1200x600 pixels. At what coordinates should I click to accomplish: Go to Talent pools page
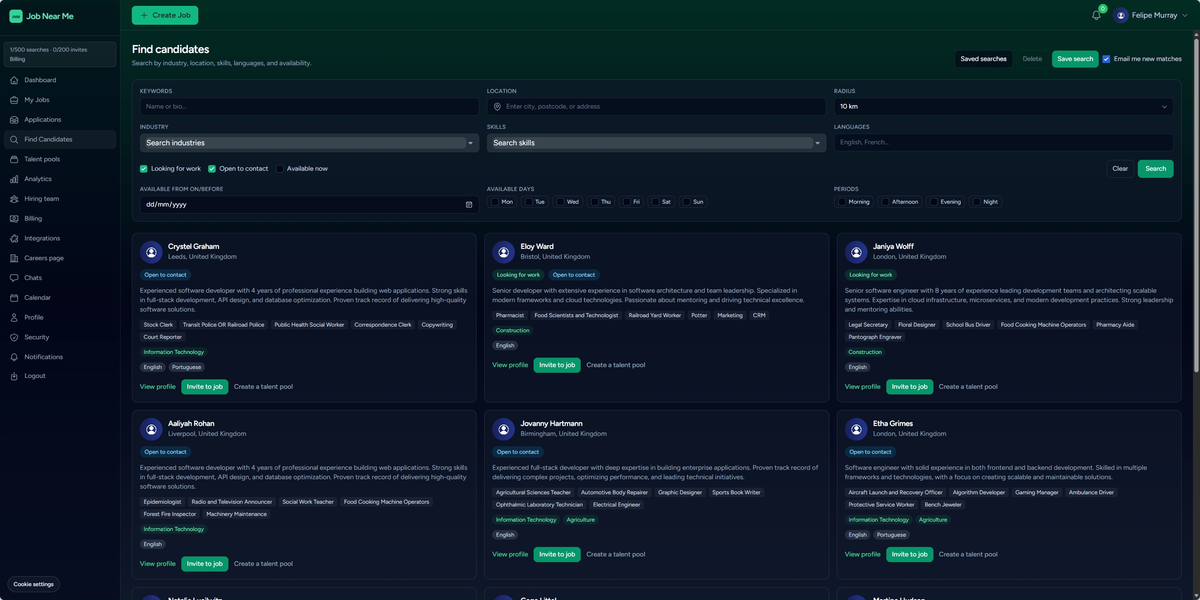pyautogui.click(x=60, y=159)
